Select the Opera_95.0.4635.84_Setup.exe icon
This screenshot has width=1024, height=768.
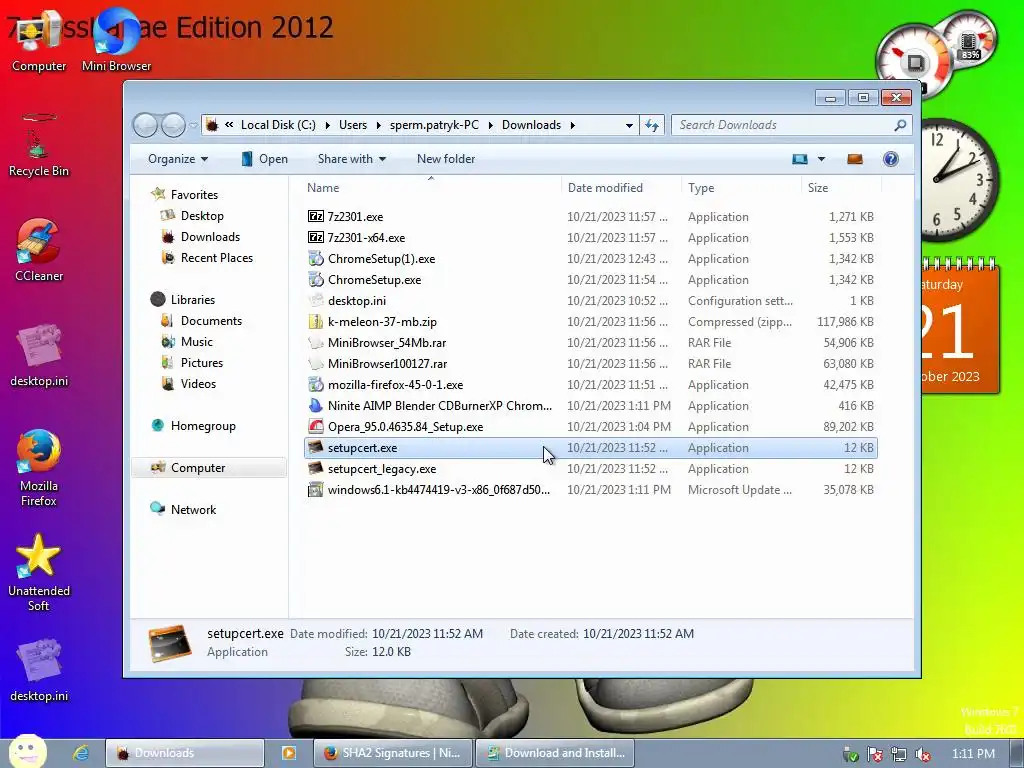(x=315, y=426)
